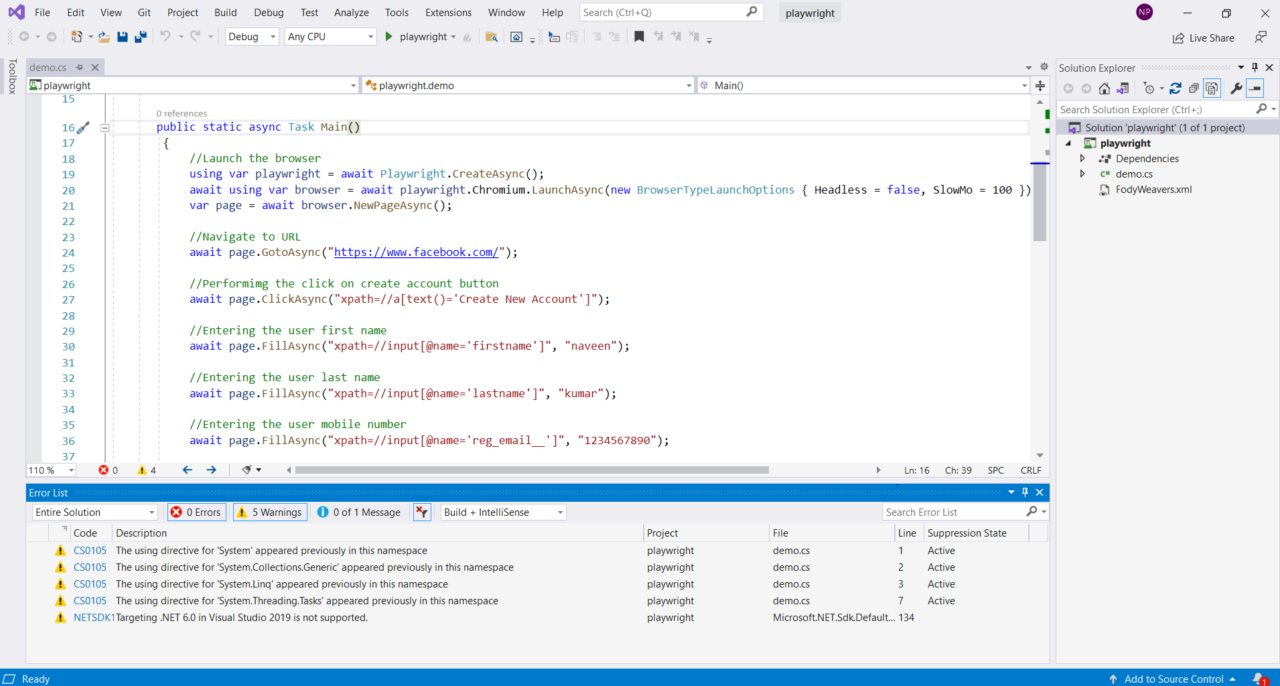The image size is (1280, 686).
Task: Click the Home icon in Solution Explorer
Action: [1104, 88]
